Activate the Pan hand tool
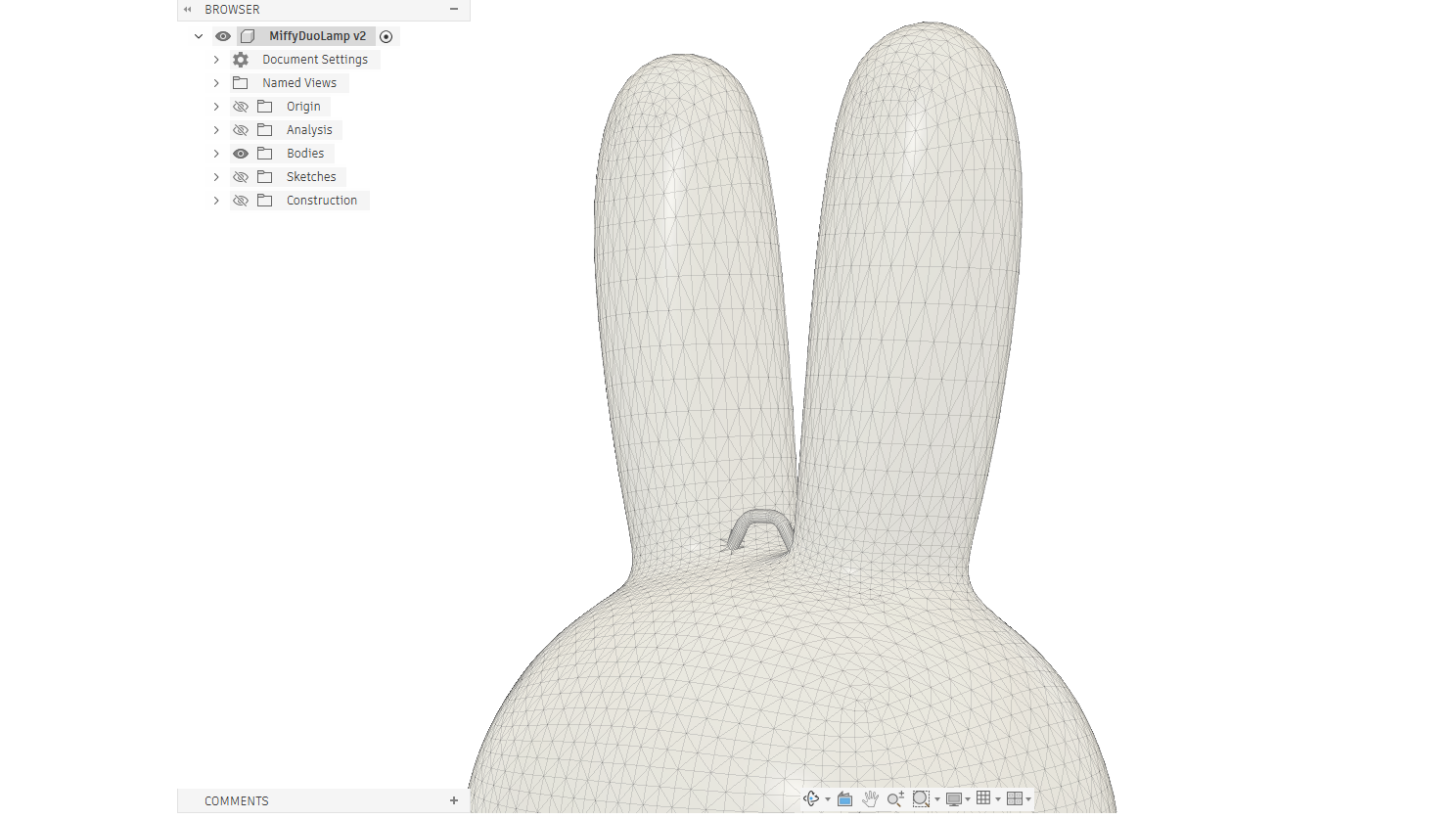 870,799
